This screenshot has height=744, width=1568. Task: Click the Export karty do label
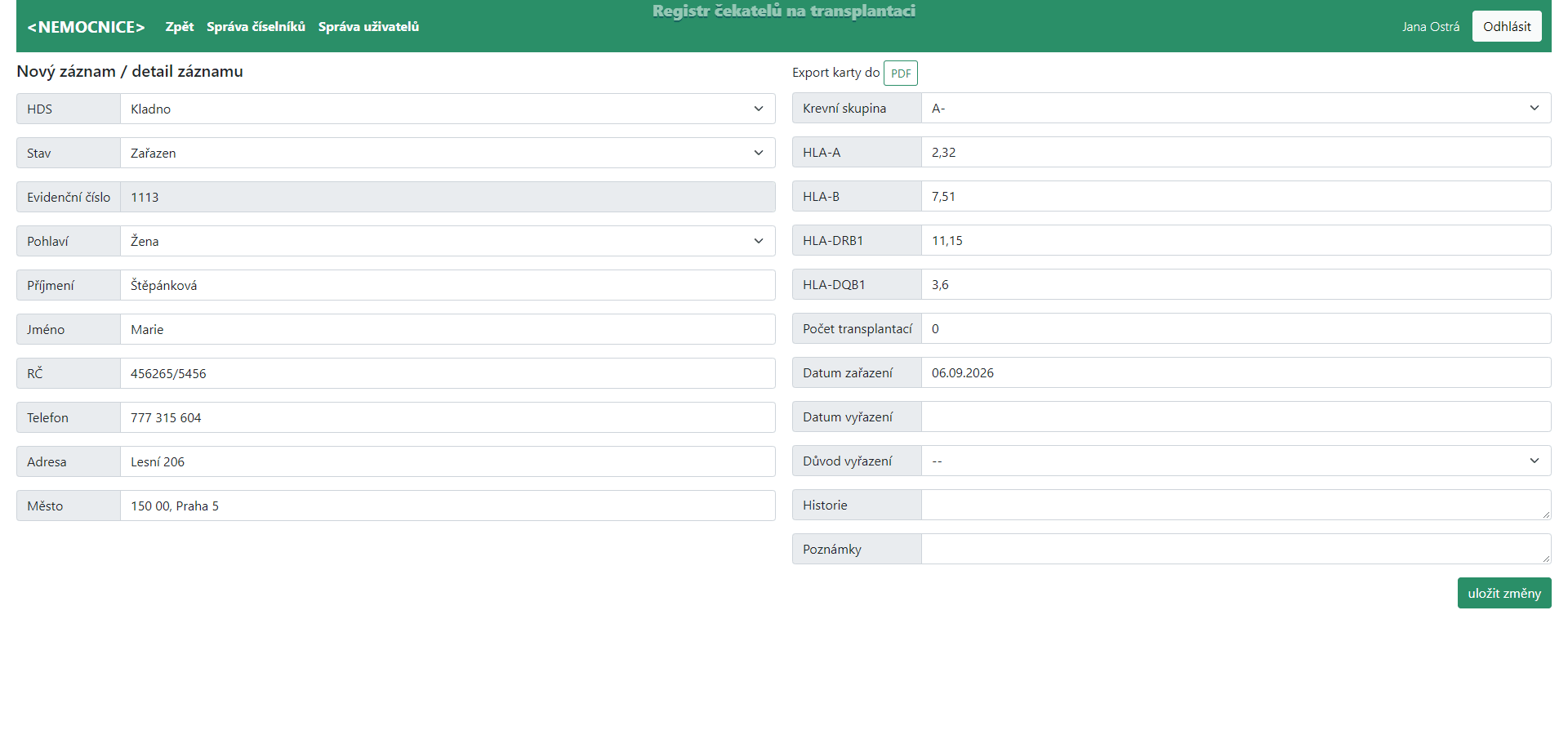(835, 73)
